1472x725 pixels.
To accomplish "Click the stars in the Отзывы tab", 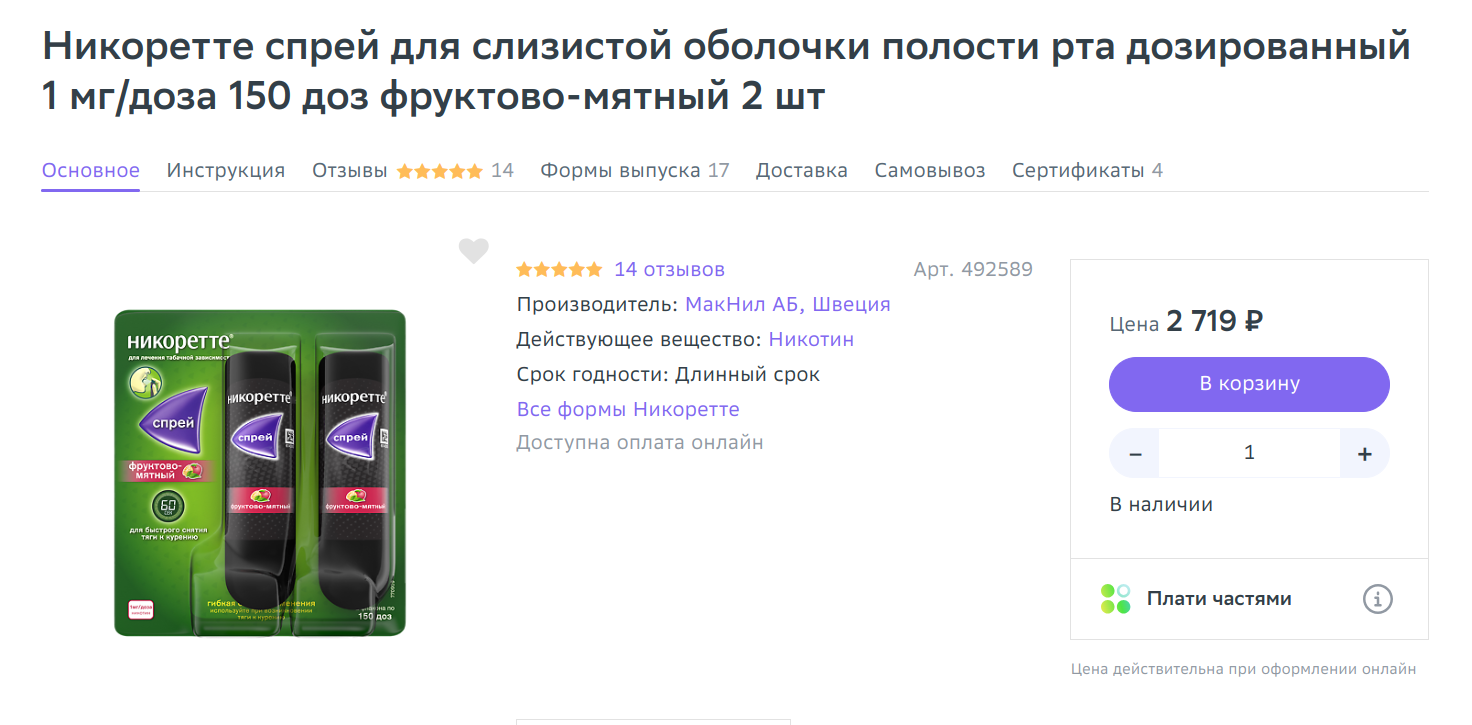I will (x=439, y=171).
